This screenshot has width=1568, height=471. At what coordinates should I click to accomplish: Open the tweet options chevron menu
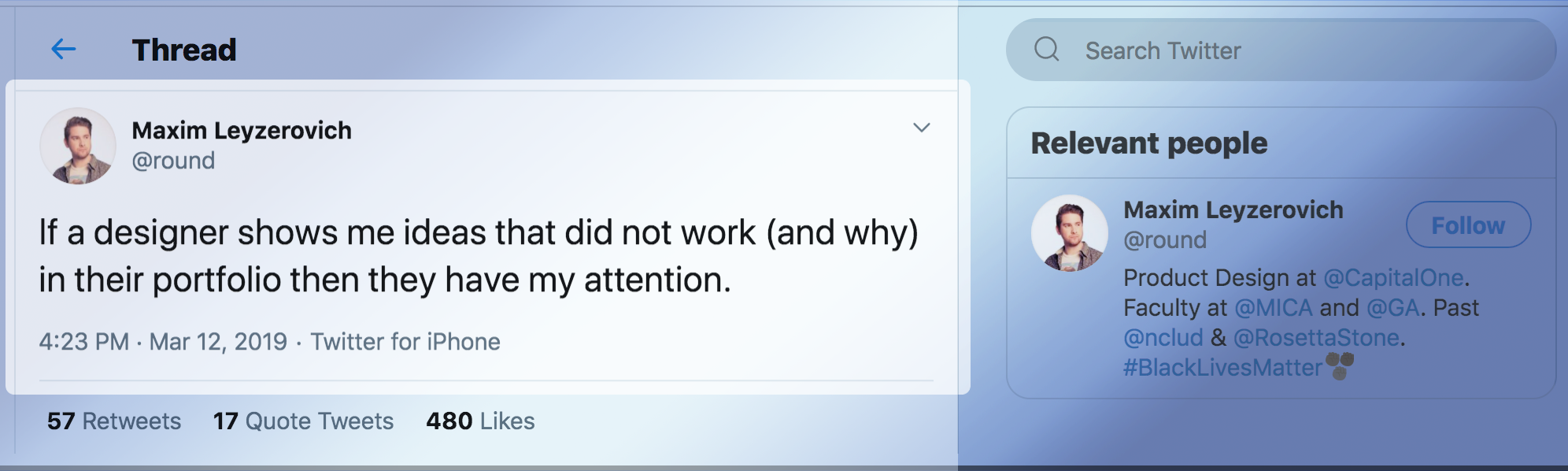coord(921,128)
